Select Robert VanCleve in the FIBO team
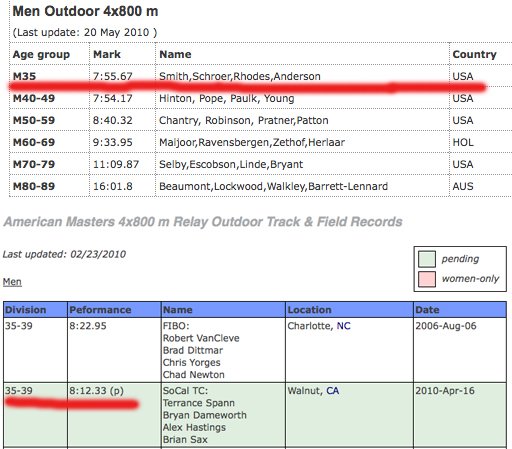The image size is (512, 449). click(x=201, y=338)
